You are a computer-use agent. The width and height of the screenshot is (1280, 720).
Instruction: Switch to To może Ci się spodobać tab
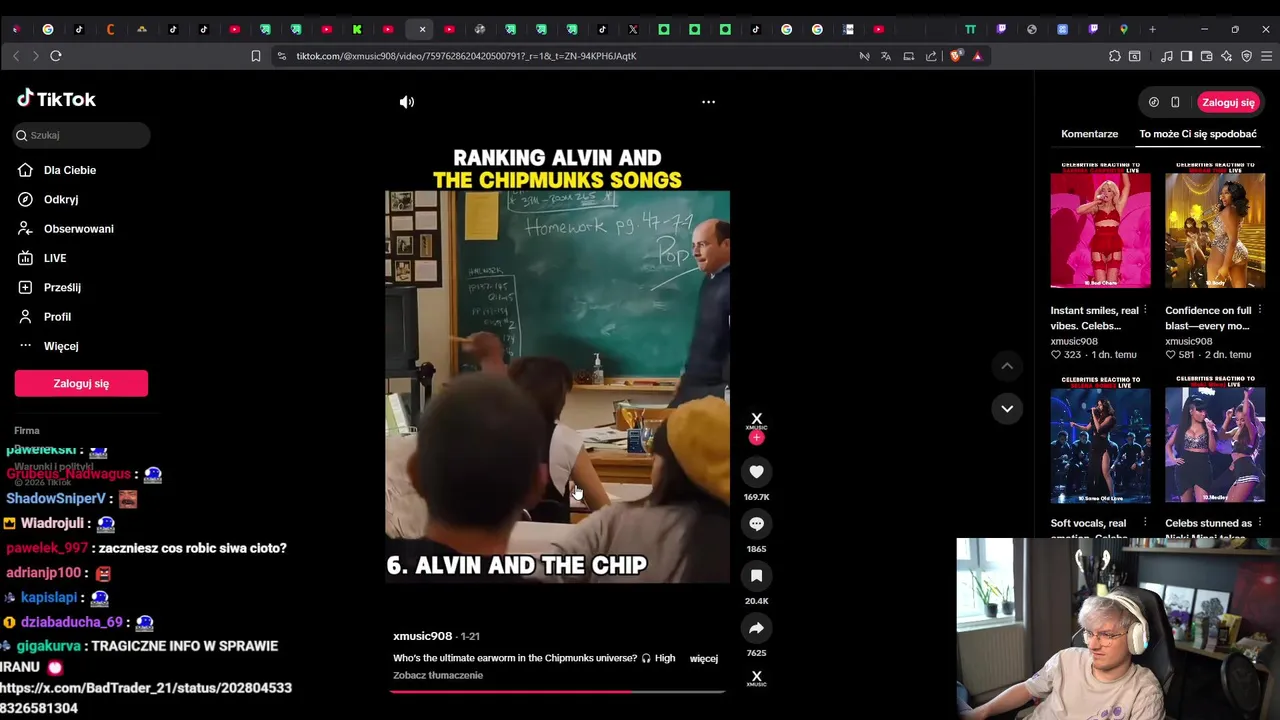click(x=1198, y=134)
